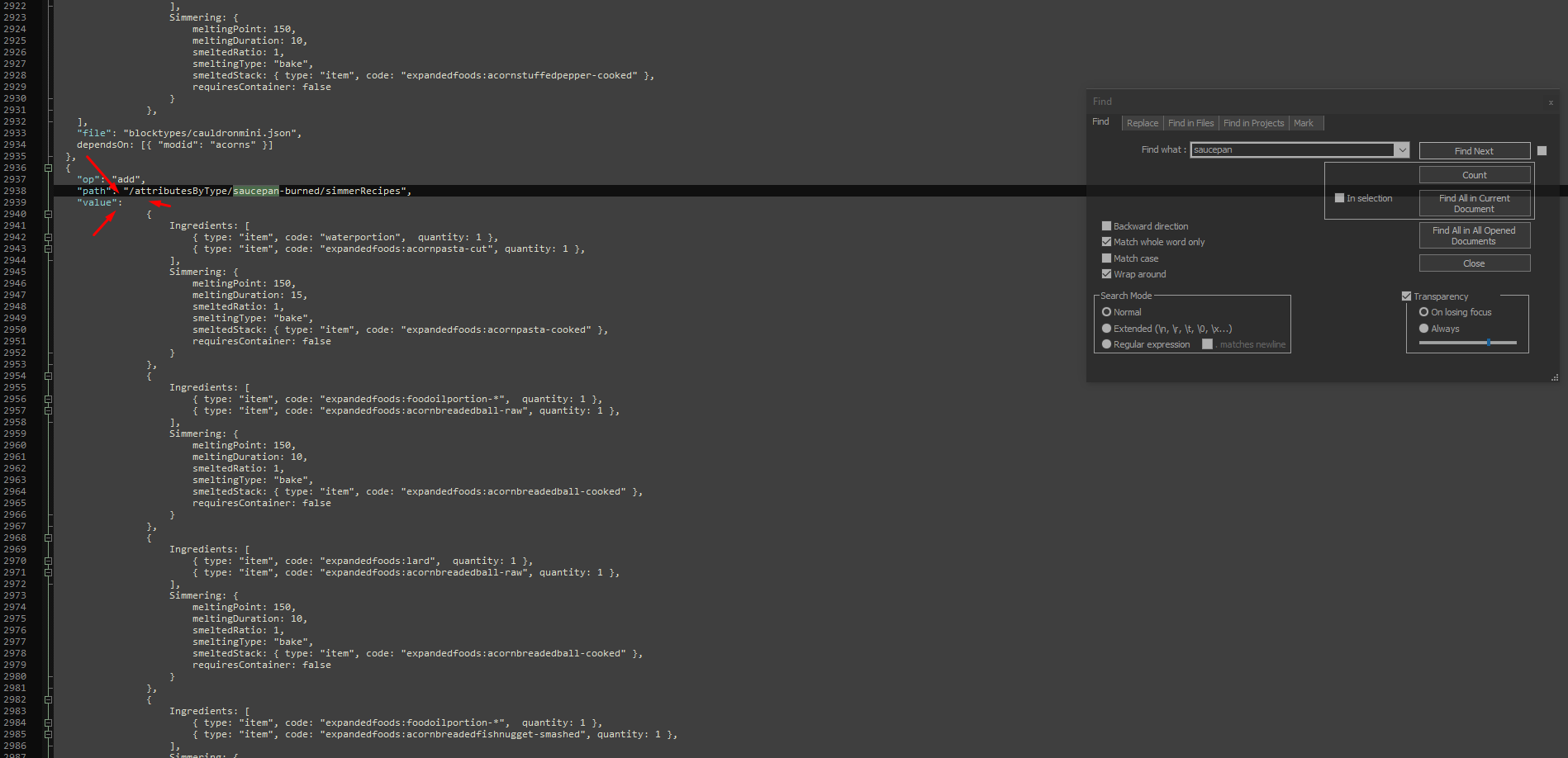Click Find All in Current Document
This screenshot has height=758, width=1568.
pos(1474,203)
